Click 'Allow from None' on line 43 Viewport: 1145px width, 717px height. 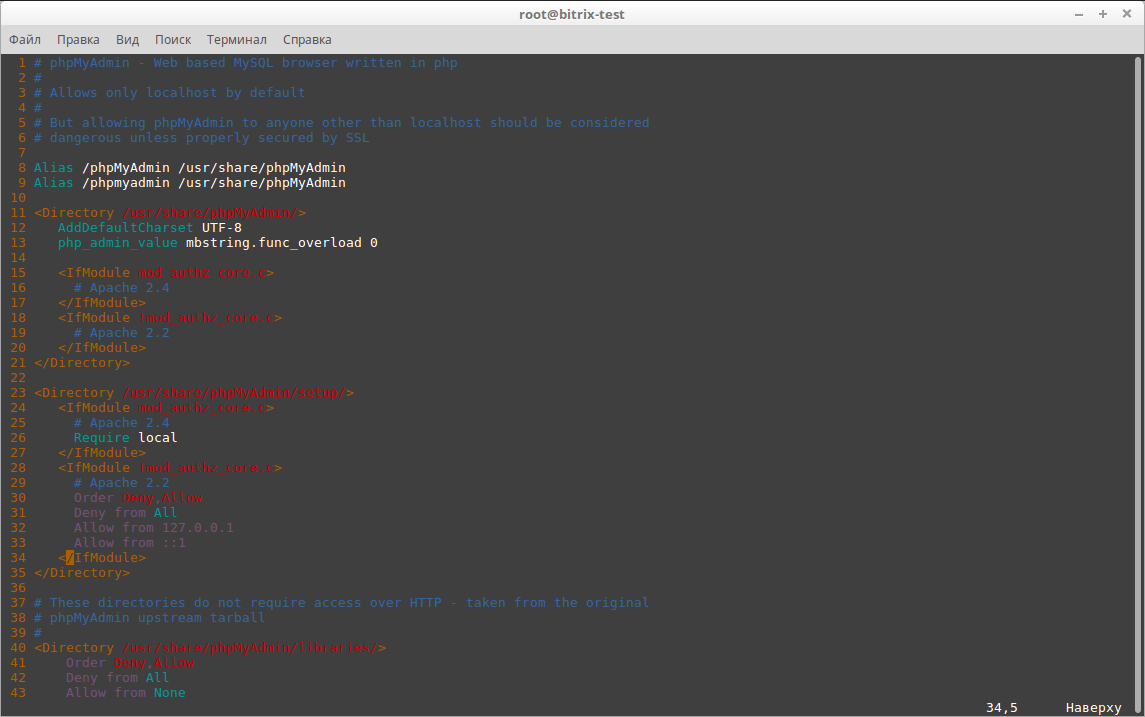(126, 693)
